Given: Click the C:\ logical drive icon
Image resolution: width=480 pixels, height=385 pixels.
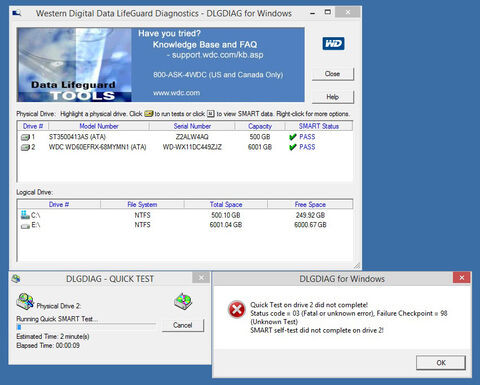Looking at the screenshot, I should (x=25, y=215).
